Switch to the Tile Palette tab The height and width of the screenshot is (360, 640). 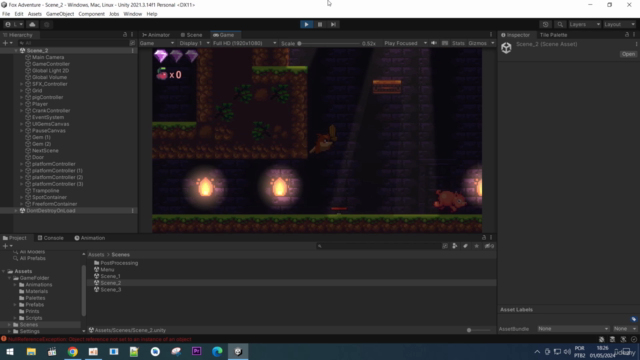tap(553, 35)
